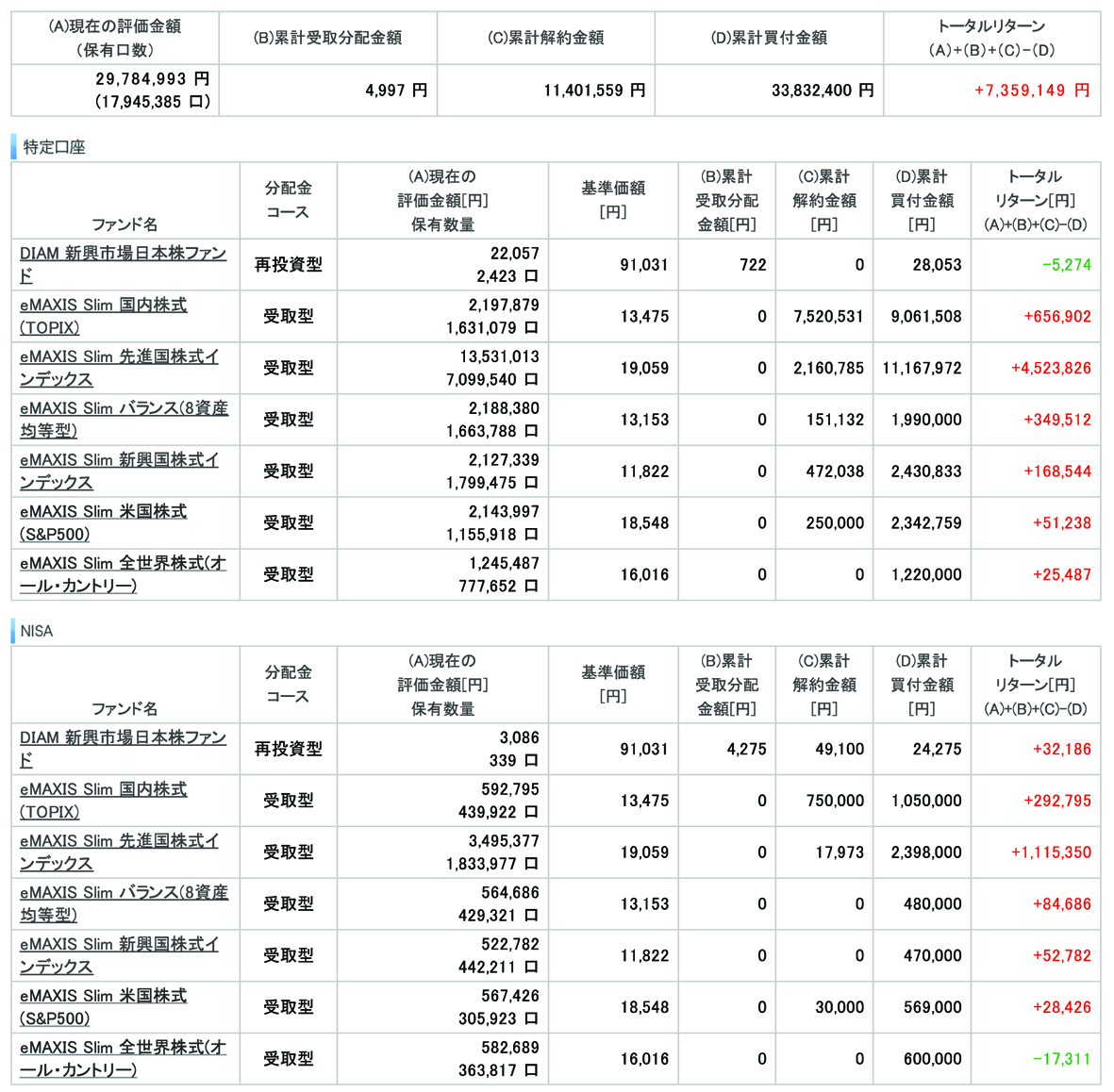Open eMAXIS Slim 新興国株式インデックス link in NISA table
The image size is (1114, 1092).
tap(120, 955)
